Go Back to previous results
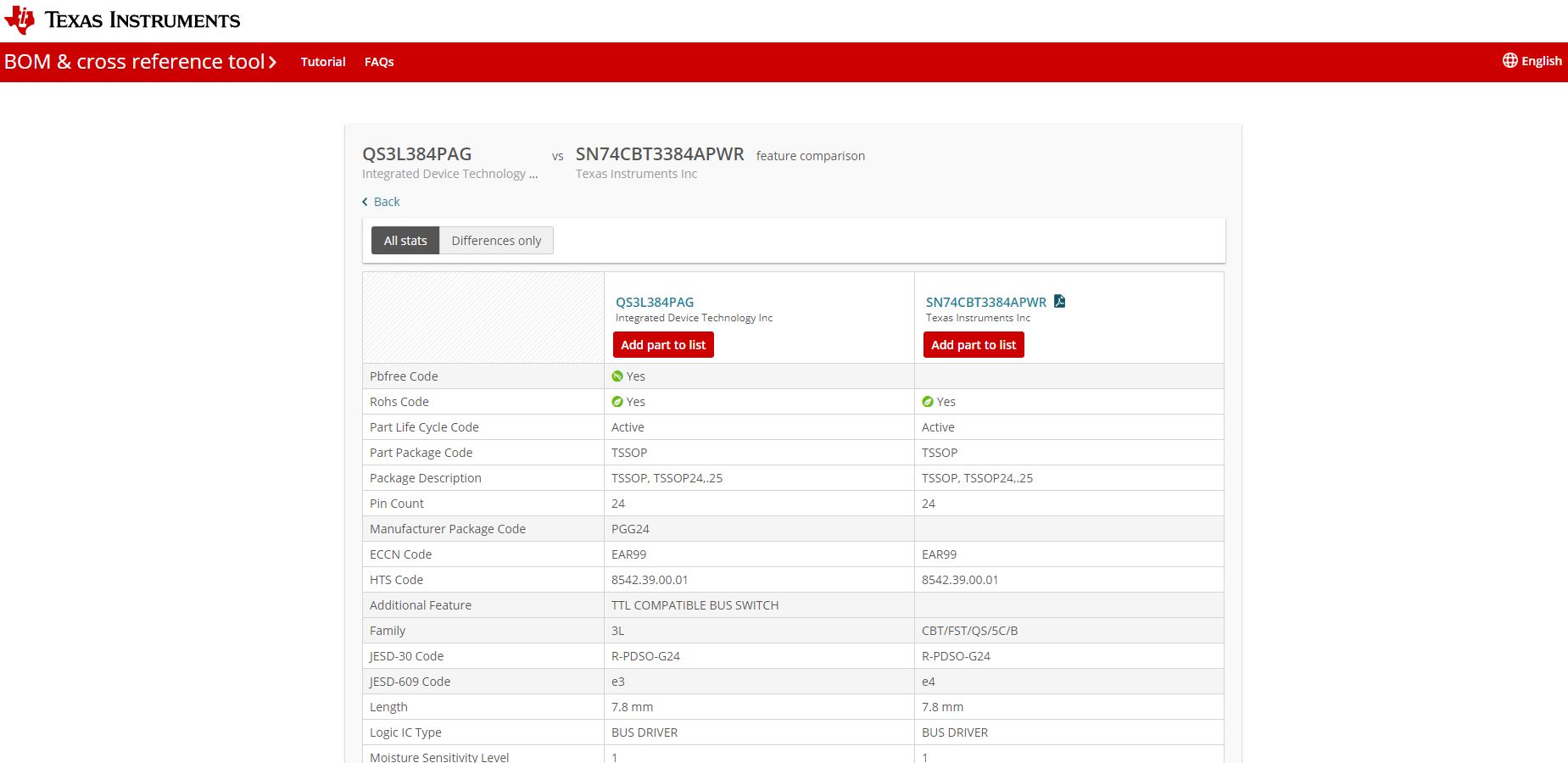 click(x=387, y=202)
